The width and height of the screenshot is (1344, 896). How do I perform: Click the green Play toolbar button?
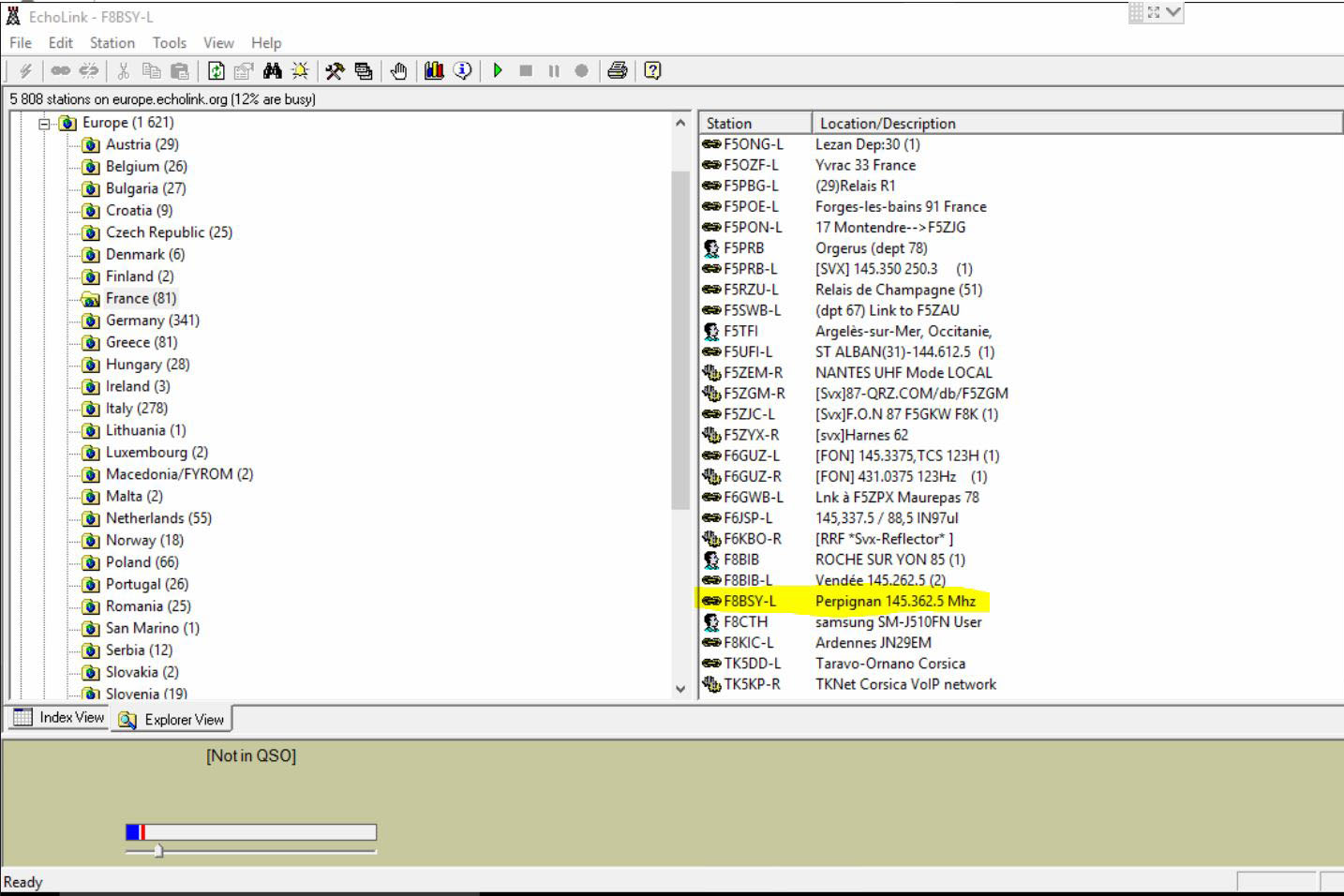point(498,70)
